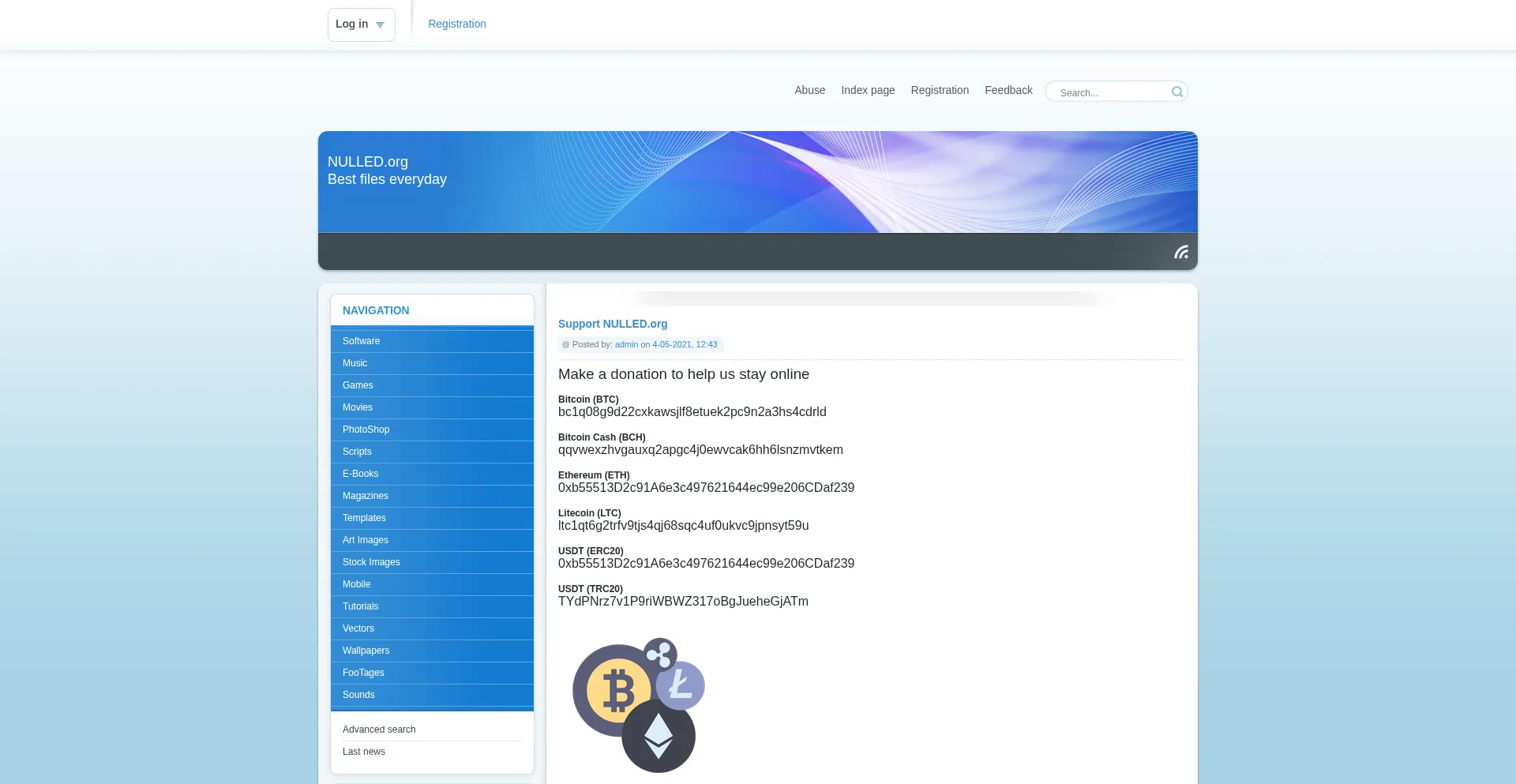
Task: Open Registration in the header menu
Action: click(940, 90)
